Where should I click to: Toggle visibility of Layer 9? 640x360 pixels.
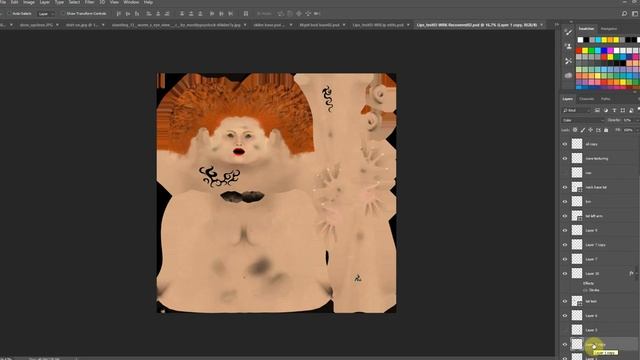tap(565, 230)
